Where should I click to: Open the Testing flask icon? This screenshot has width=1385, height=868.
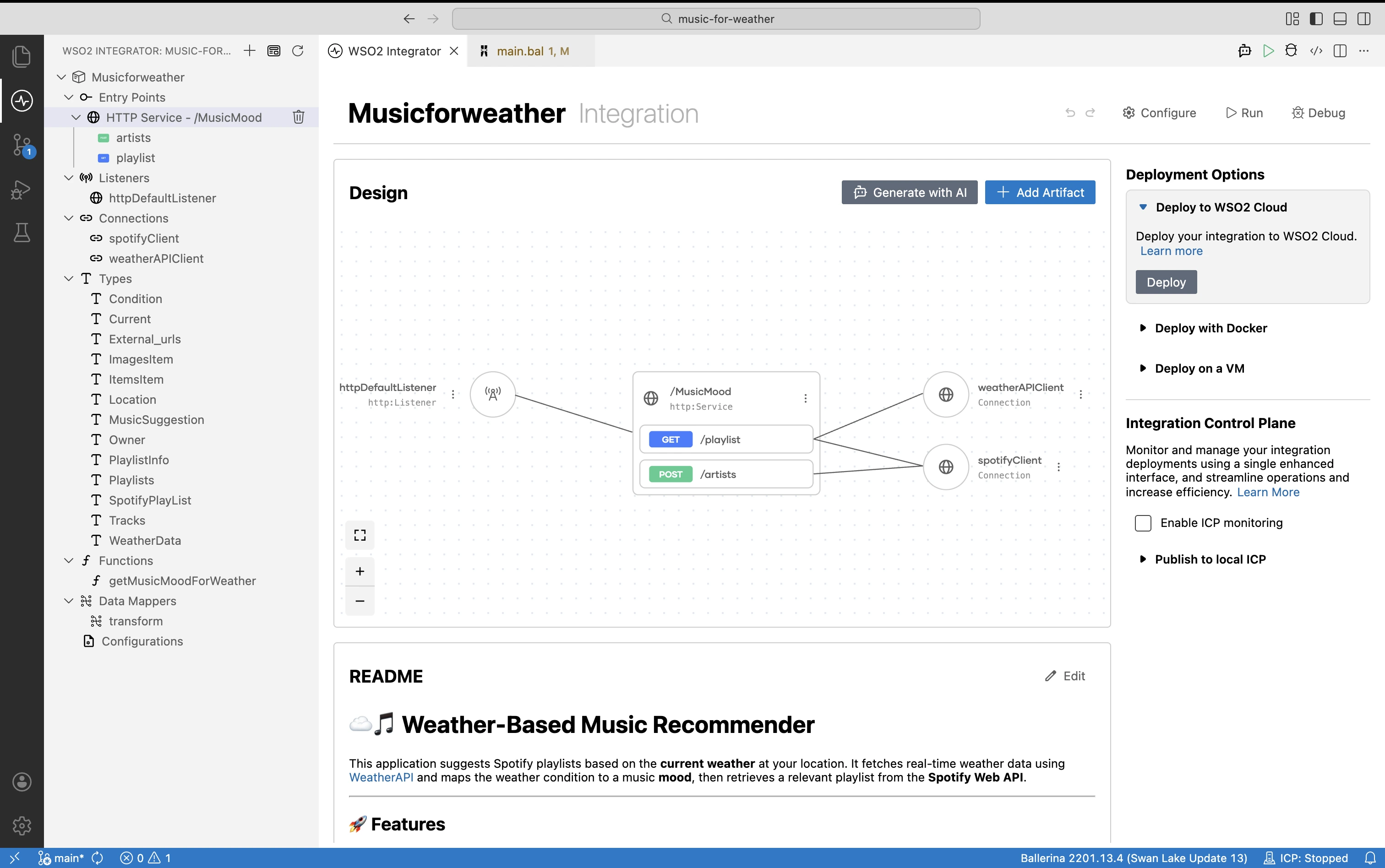[x=22, y=233]
